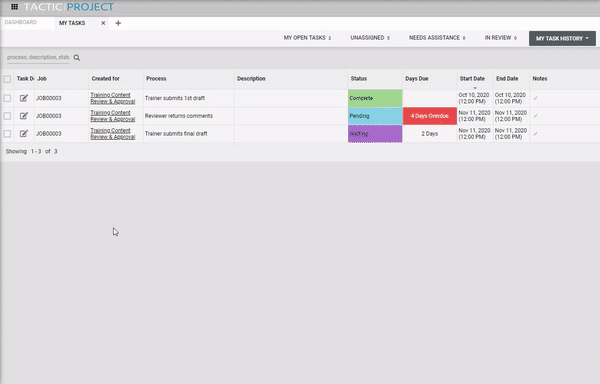Click the Notes column header
The height and width of the screenshot is (384, 600).
point(540,78)
